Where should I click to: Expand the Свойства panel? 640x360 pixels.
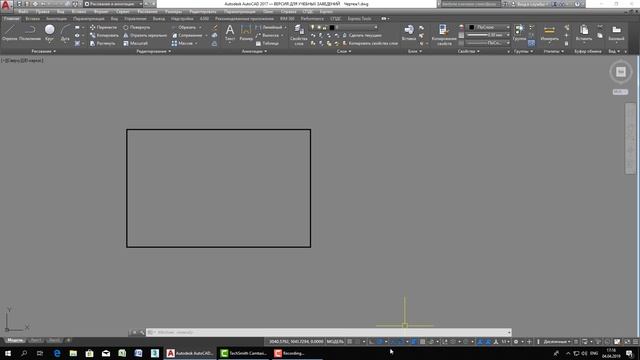pos(468,51)
